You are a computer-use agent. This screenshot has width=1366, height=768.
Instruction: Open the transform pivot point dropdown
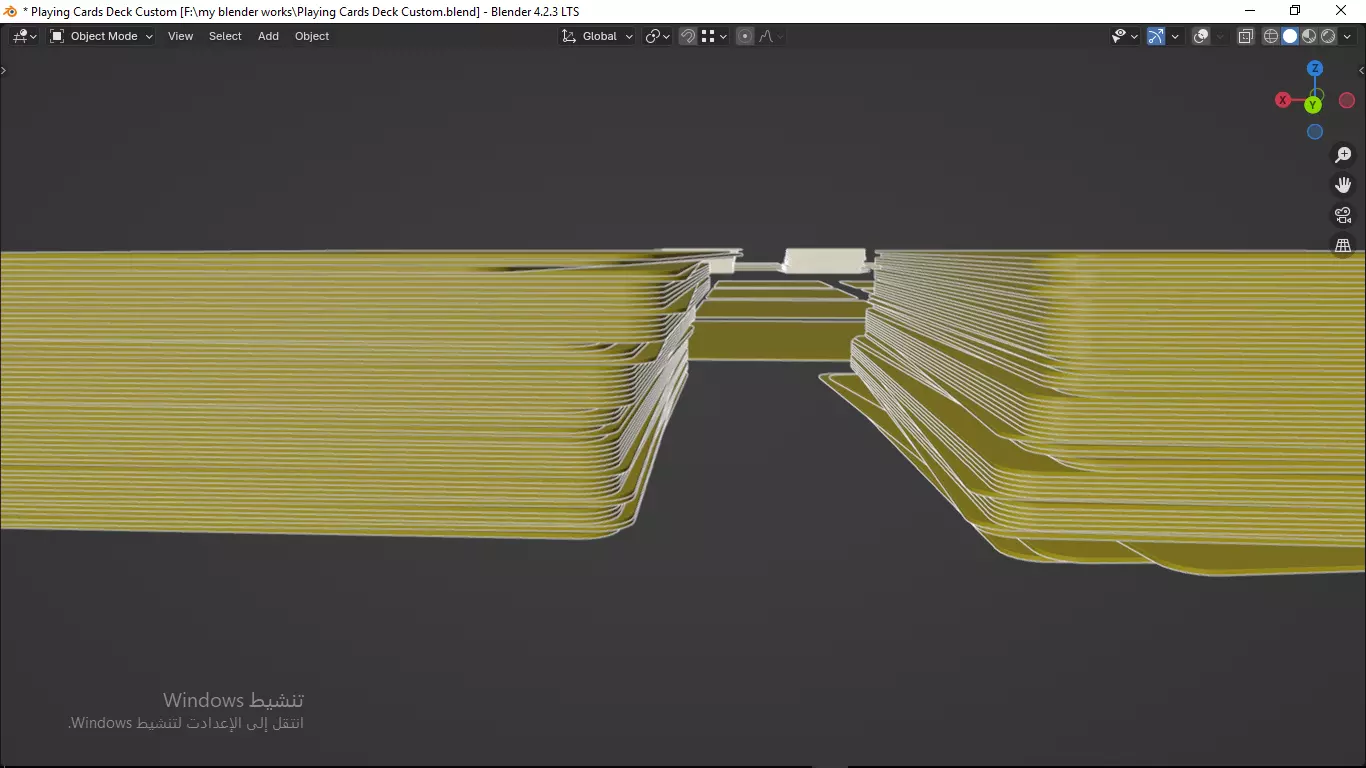click(657, 36)
